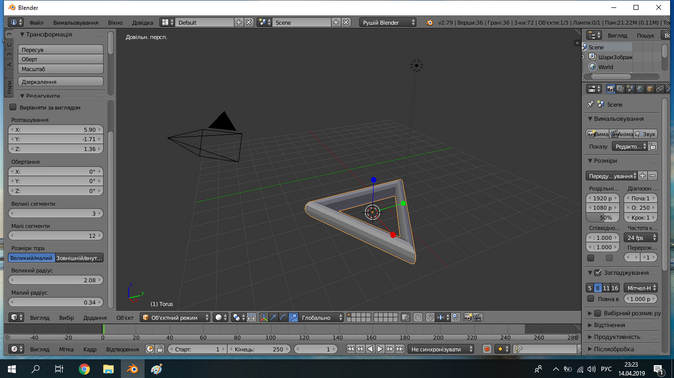Enable the Вирівняти за виглядом checkbox
The image size is (674, 378).
[x=13, y=107]
